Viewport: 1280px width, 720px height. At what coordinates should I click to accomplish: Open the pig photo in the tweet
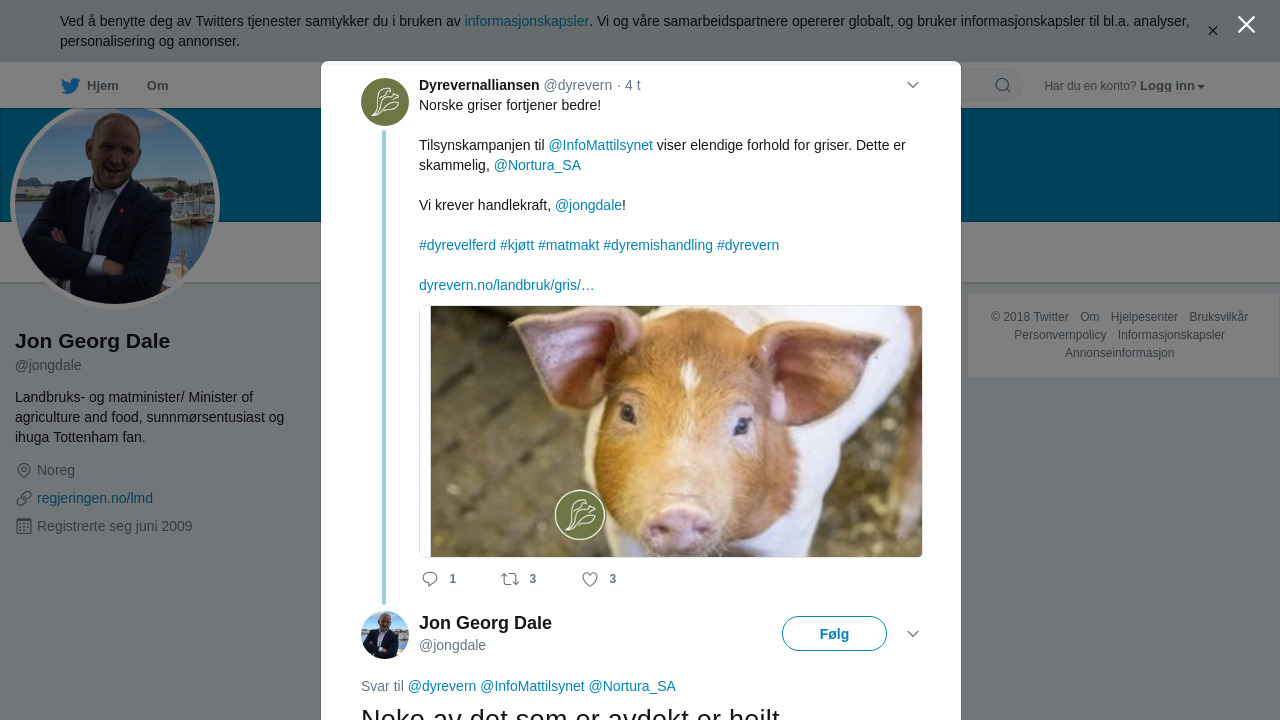[671, 431]
